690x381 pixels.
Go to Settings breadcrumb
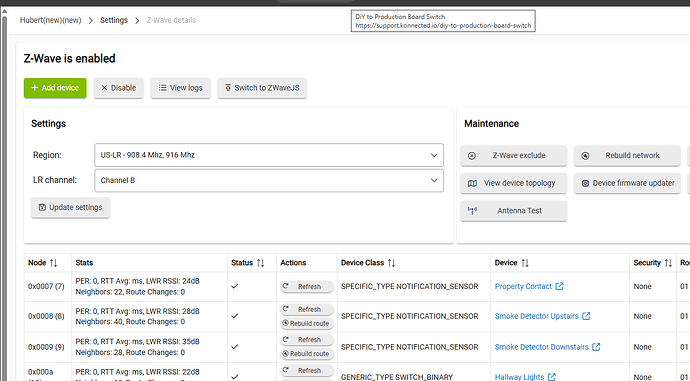[x=114, y=20]
